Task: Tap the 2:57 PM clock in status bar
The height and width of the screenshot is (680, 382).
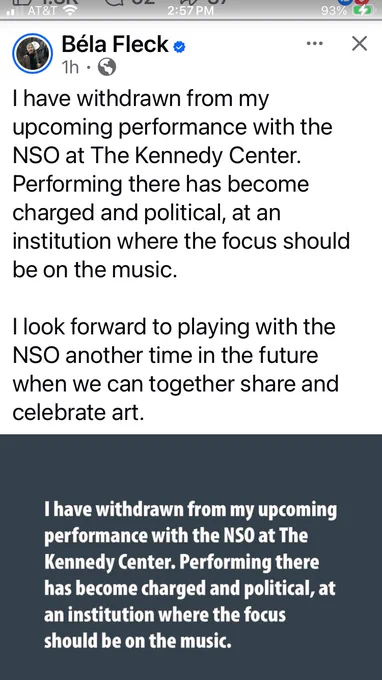Action: 191,10
